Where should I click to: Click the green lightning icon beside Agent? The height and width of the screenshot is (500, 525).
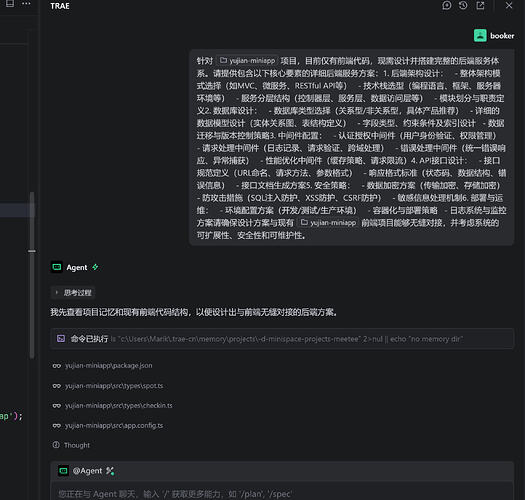tap(95, 267)
